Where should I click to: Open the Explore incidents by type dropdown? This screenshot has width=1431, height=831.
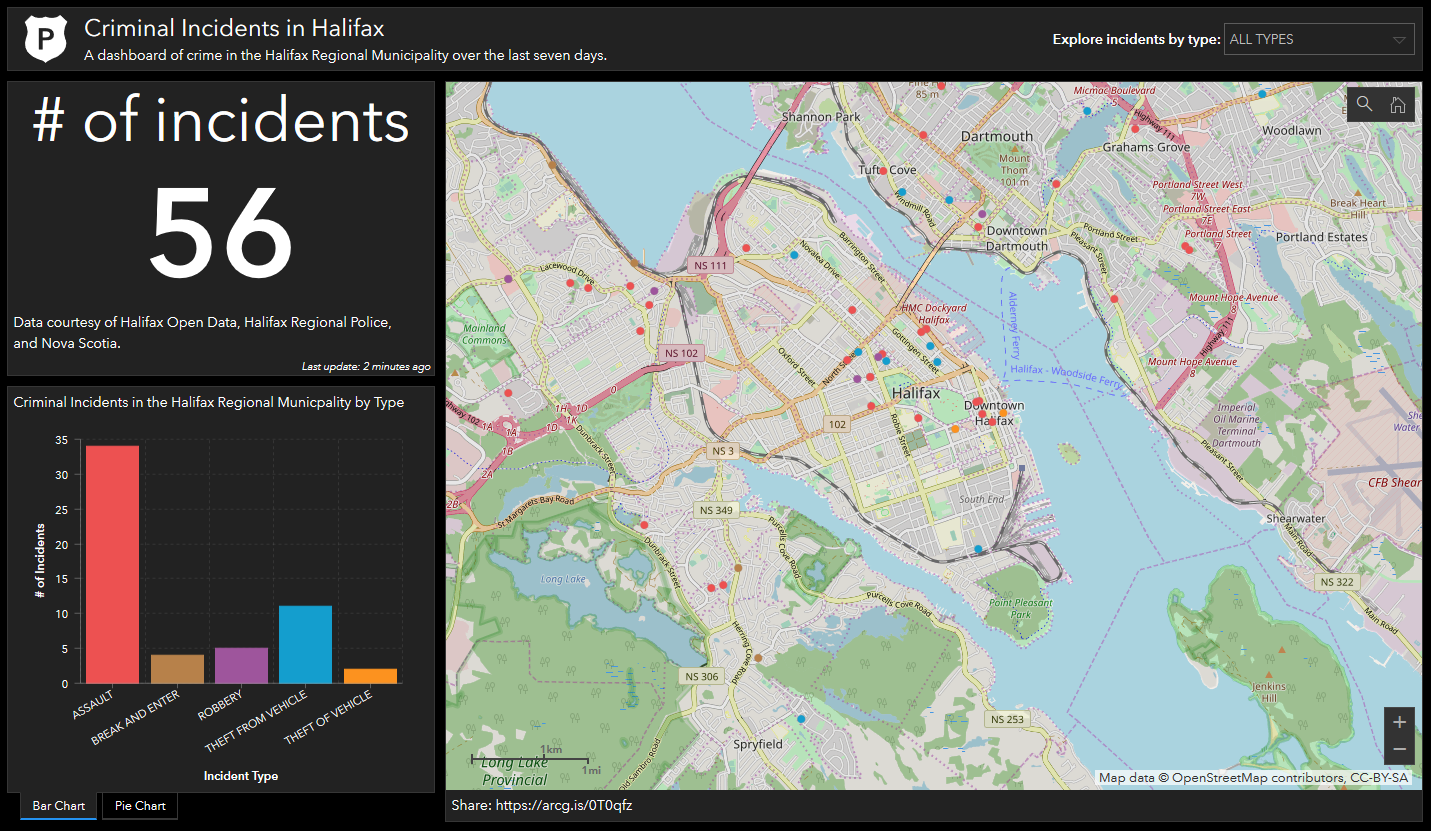click(1319, 39)
